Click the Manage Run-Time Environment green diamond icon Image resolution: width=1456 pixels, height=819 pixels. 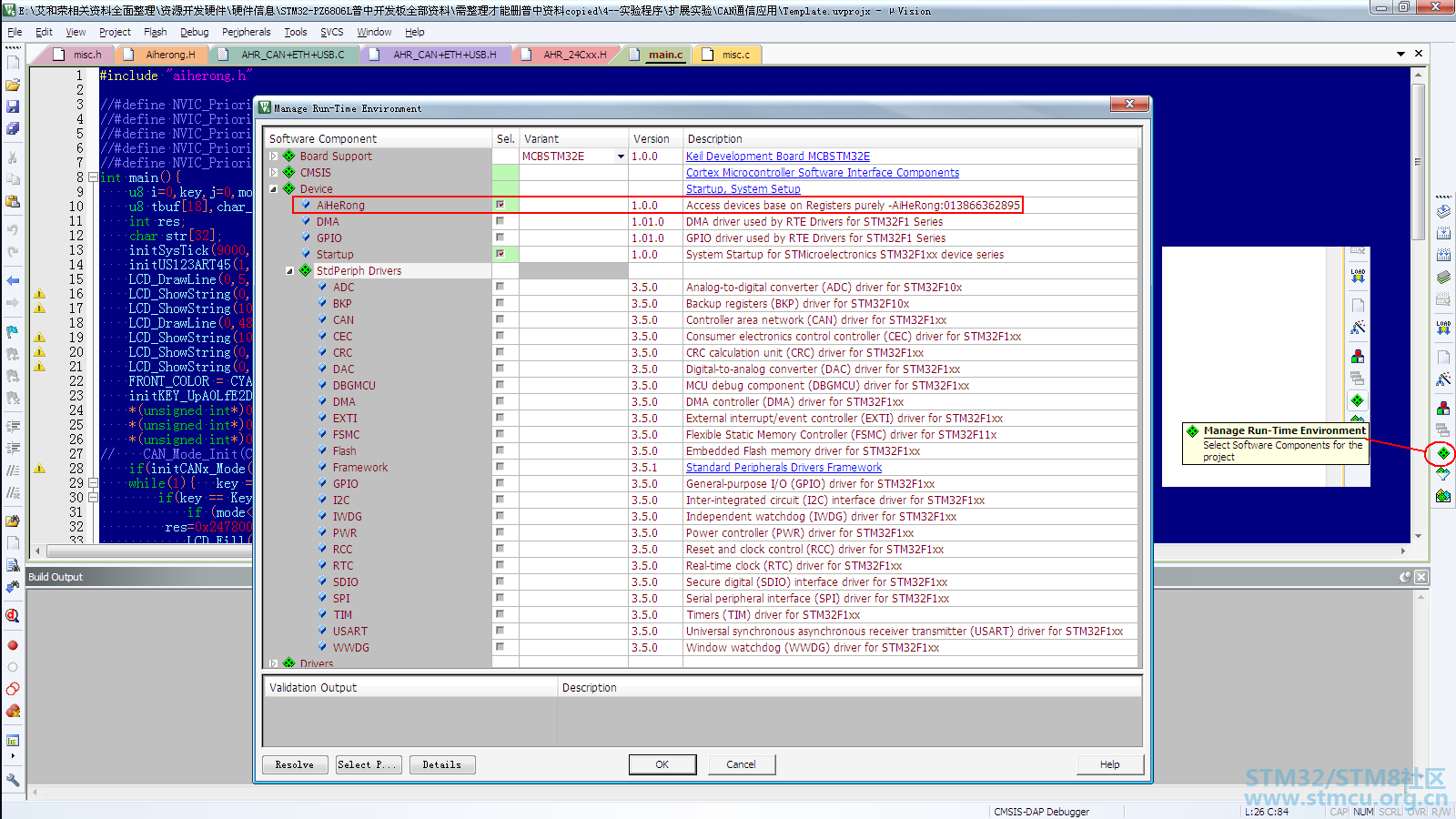click(1443, 452)
